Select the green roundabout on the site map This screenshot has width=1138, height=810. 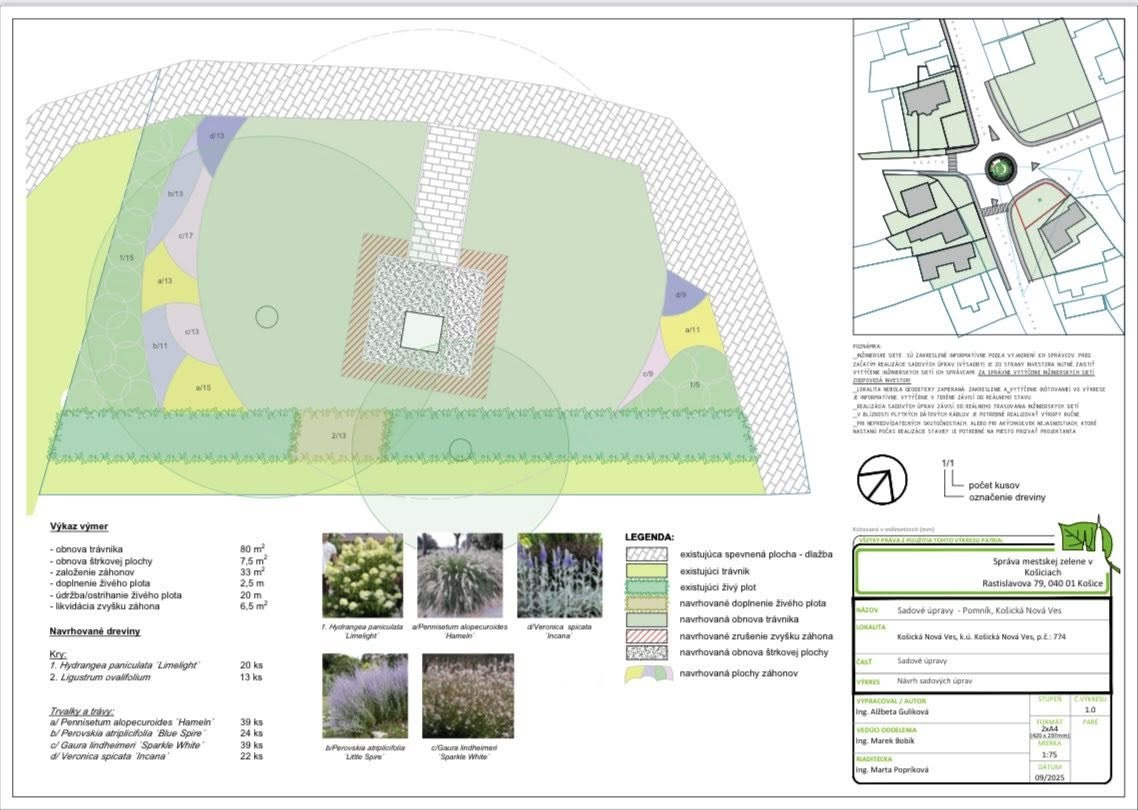point(999,168)
